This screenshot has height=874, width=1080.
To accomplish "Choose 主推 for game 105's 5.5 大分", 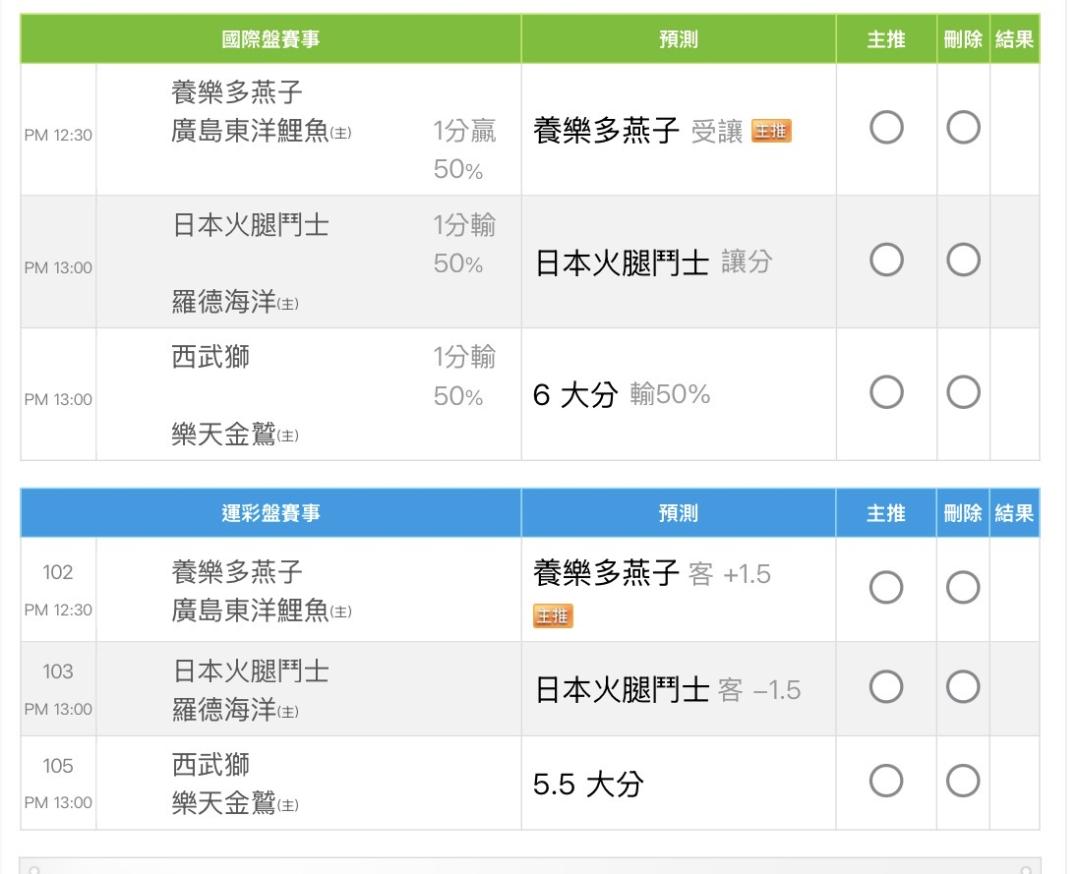I will click(886, 781).
